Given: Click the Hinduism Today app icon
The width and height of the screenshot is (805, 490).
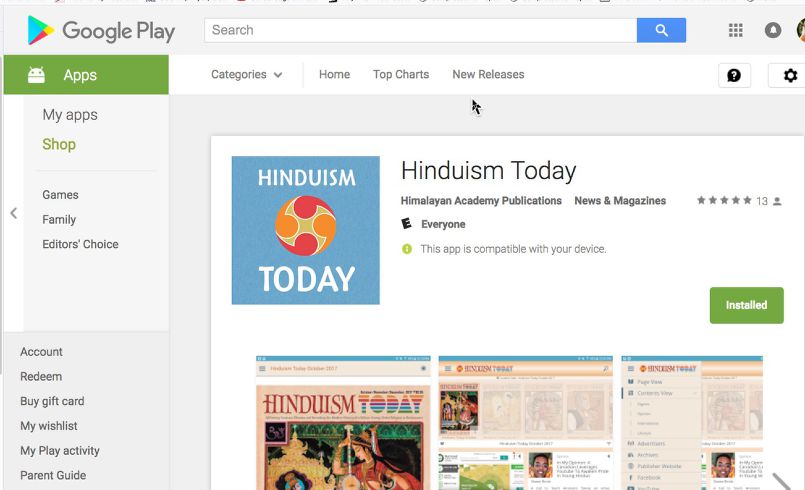Looking at the screenshot, I should [305, 230].
